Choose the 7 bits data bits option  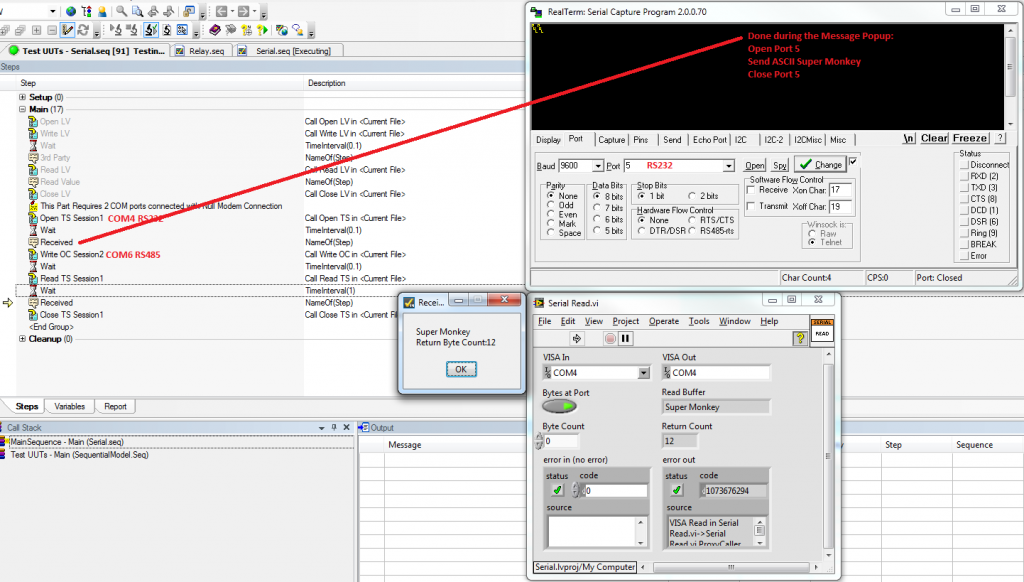596,208
